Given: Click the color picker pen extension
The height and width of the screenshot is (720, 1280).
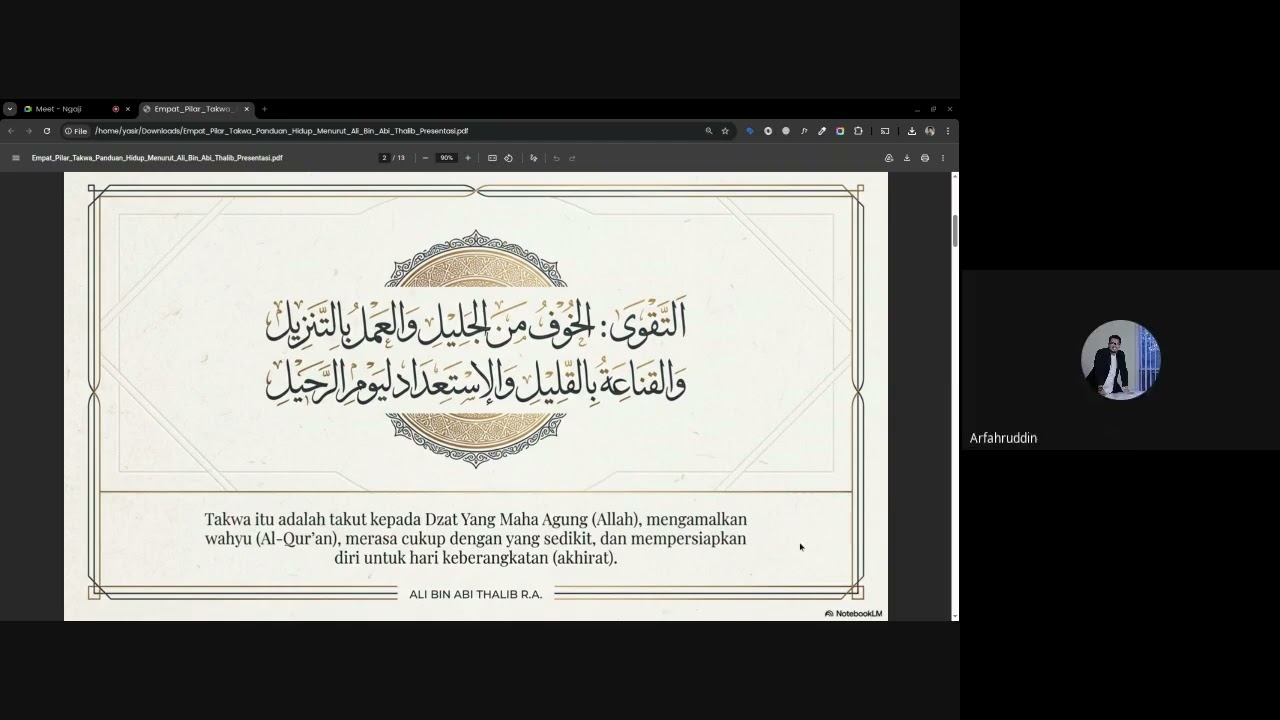Looking at the screenshot, I should coord(822,131).
